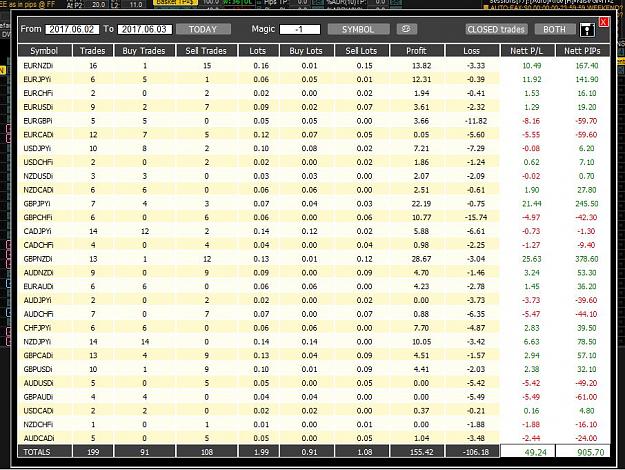Select the GBPUSDi symbol row
This screenshot has width=625, height=470.
coord(314,369)
